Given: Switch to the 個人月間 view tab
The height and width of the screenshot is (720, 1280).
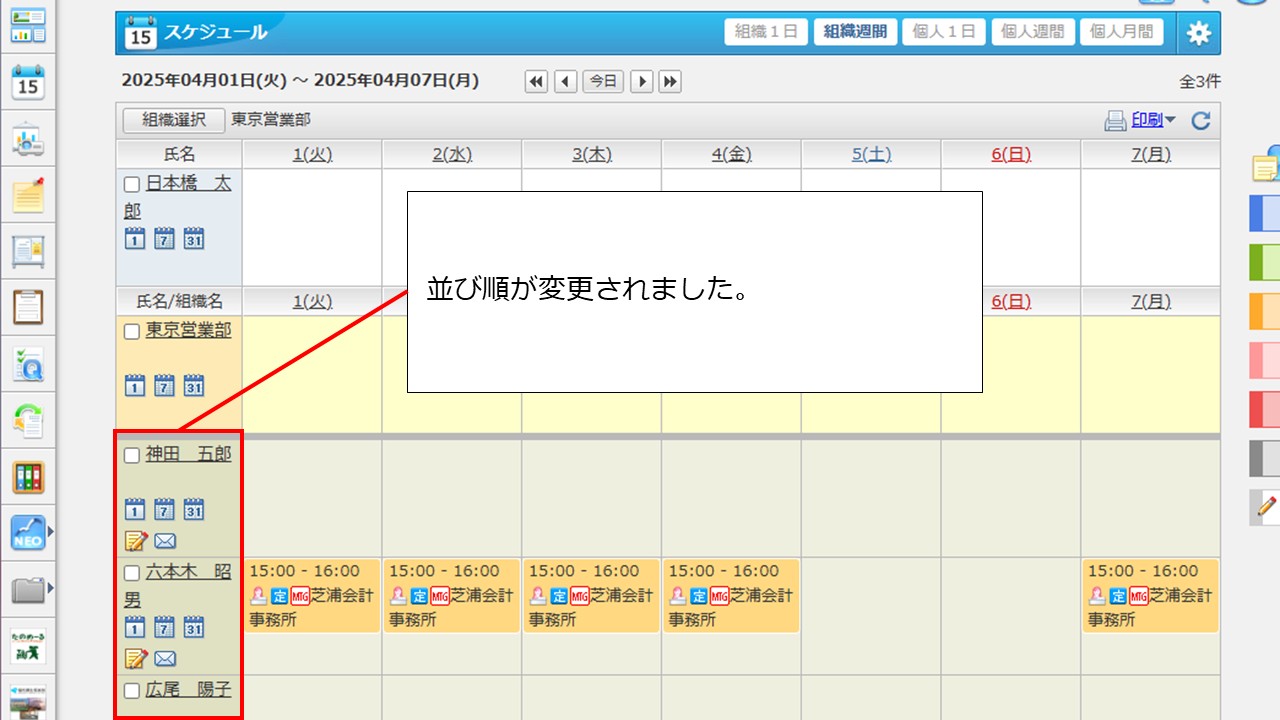Looking at the screenshot, I should click(1120, 32).
